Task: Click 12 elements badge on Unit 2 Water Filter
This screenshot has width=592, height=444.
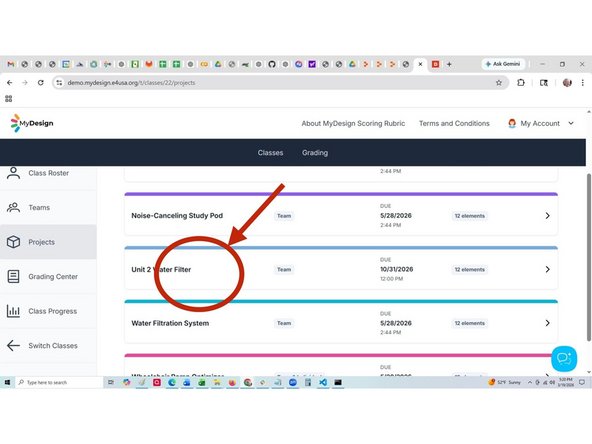Action: click(469, 270)
